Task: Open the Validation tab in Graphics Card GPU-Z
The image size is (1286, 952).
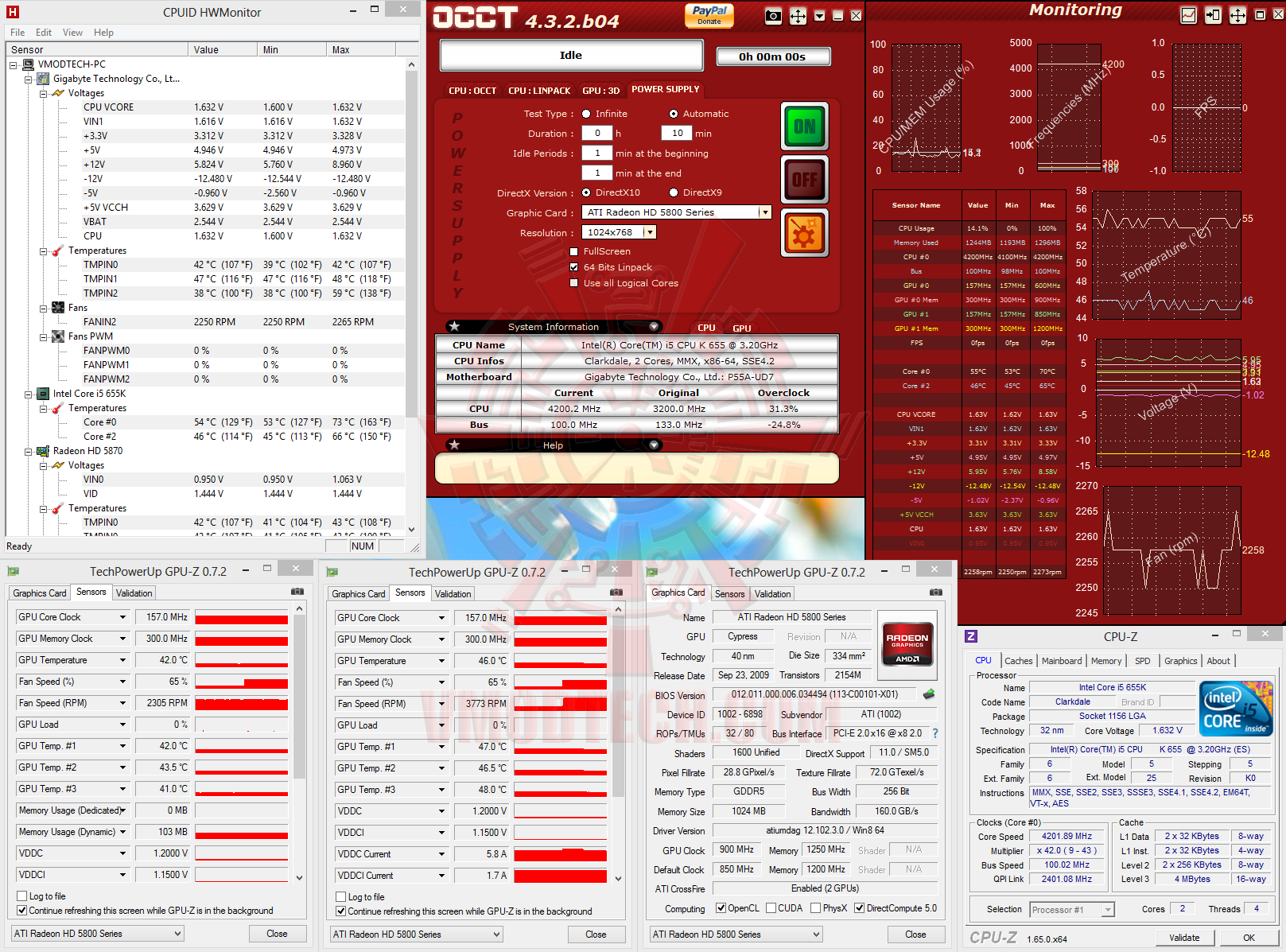Action: tap(773, 594)
